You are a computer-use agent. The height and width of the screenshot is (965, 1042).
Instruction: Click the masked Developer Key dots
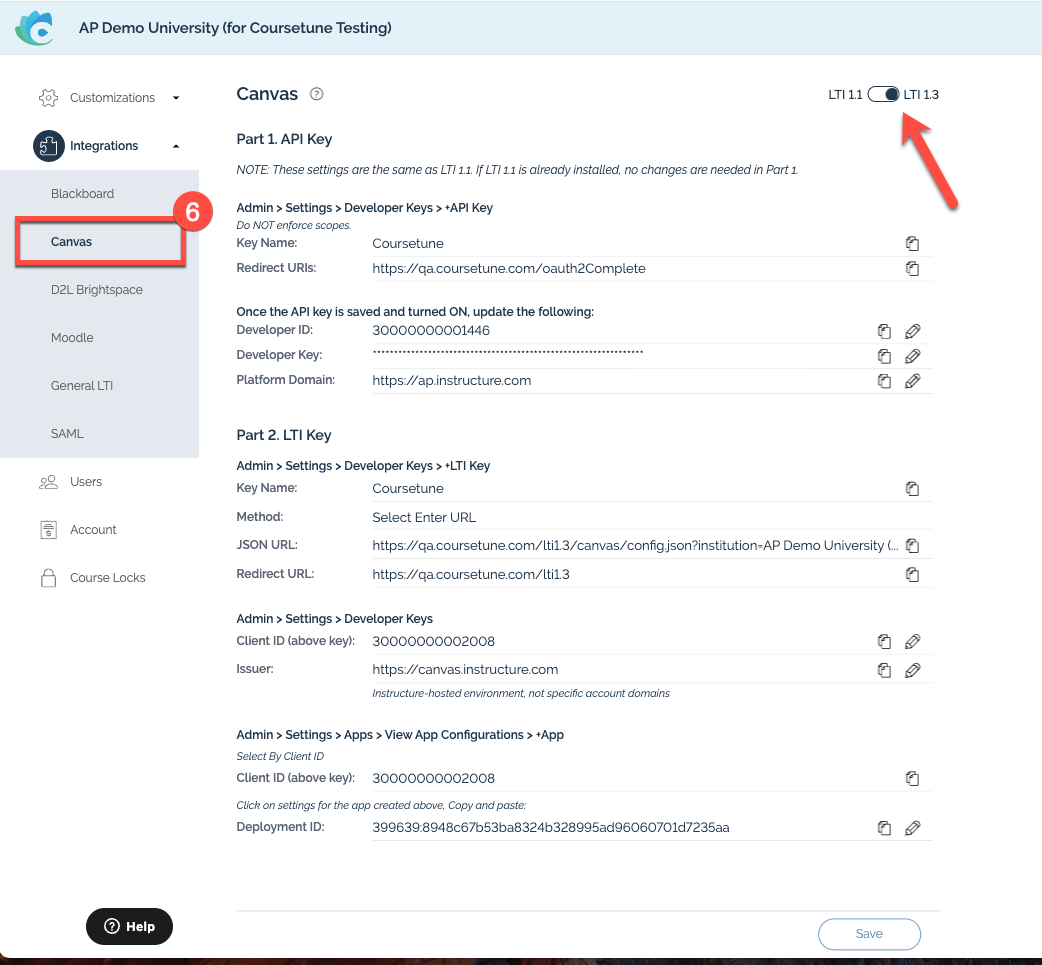pyautogui.click(x=508, y=352)
